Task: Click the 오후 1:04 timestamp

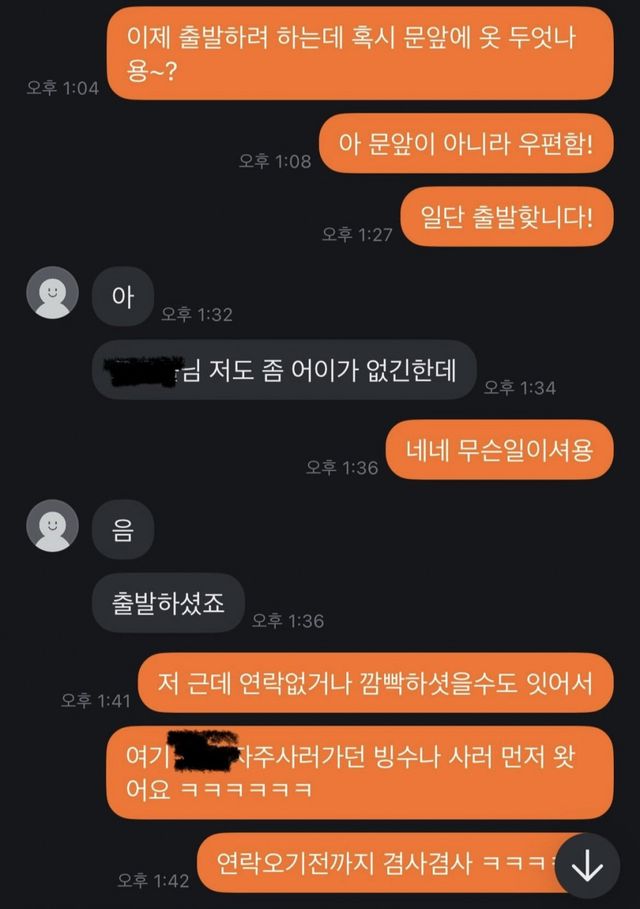Action: click(x=63, y=88)
